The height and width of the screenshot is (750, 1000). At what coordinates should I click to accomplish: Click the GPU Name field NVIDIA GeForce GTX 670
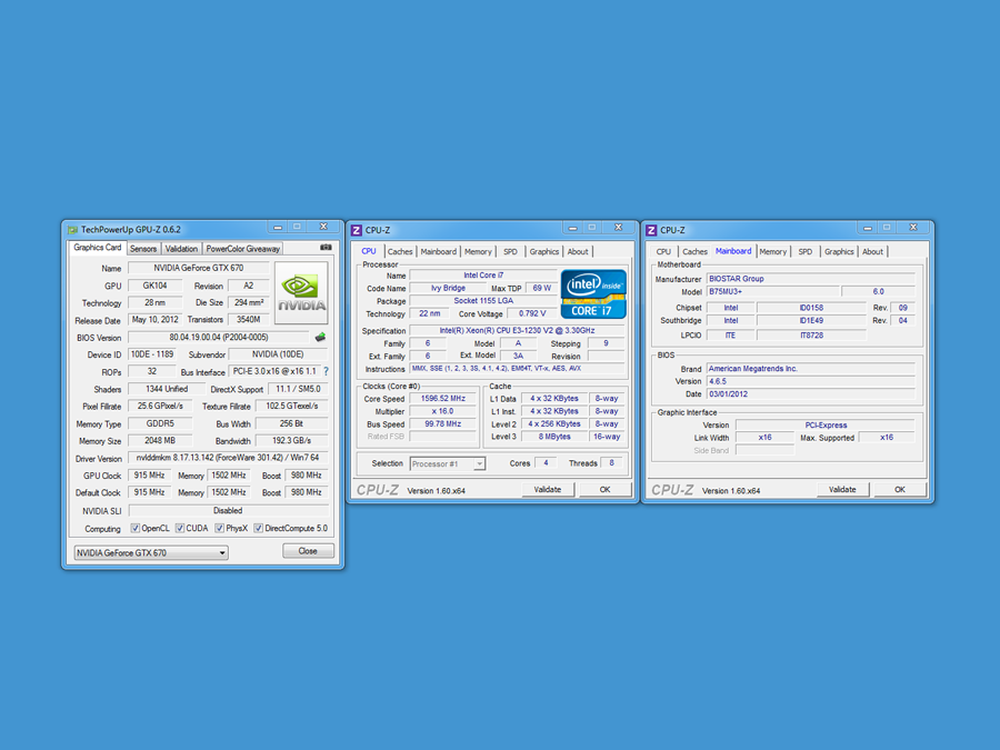[x=198, y=268]
